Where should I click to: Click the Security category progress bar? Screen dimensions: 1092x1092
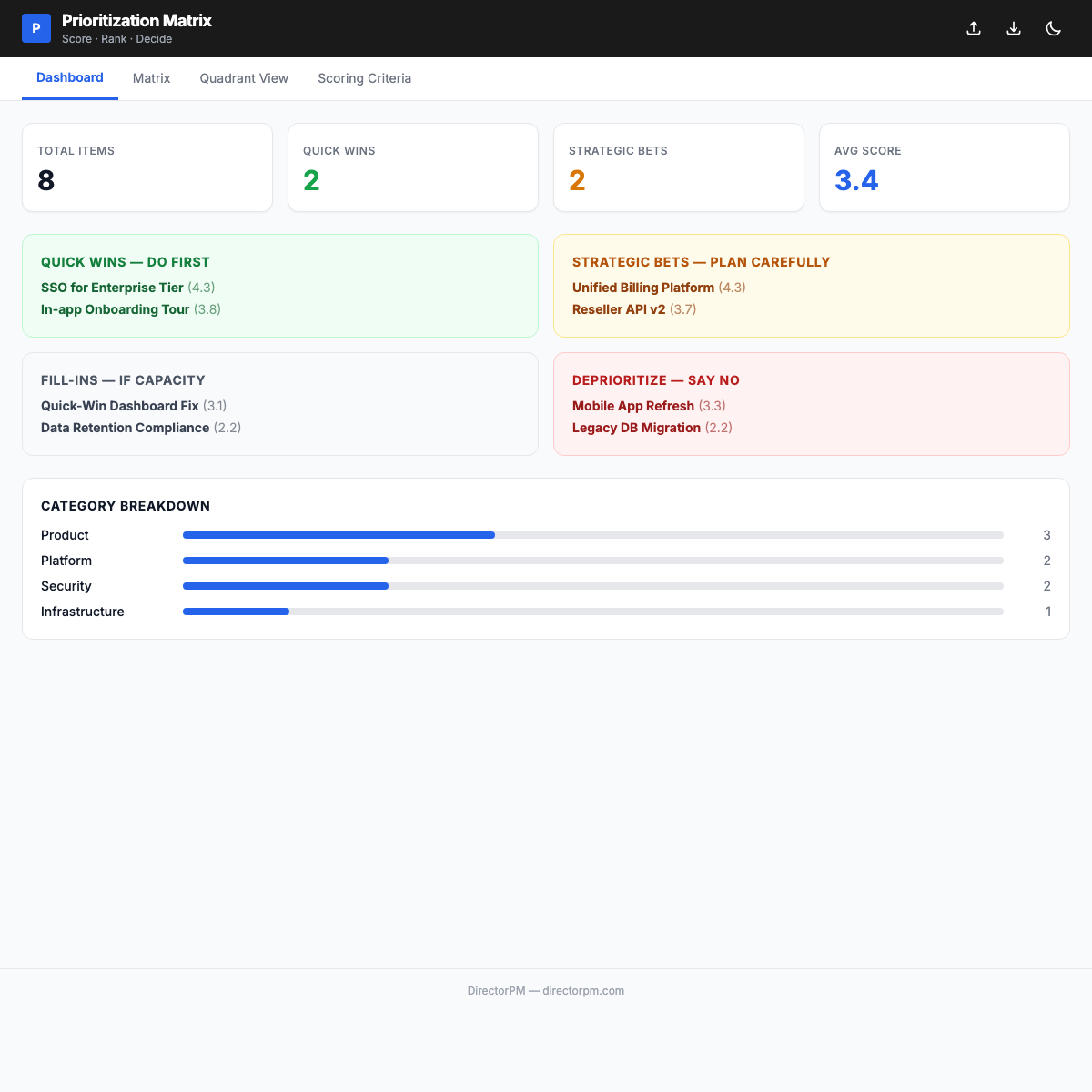point(593,586)
